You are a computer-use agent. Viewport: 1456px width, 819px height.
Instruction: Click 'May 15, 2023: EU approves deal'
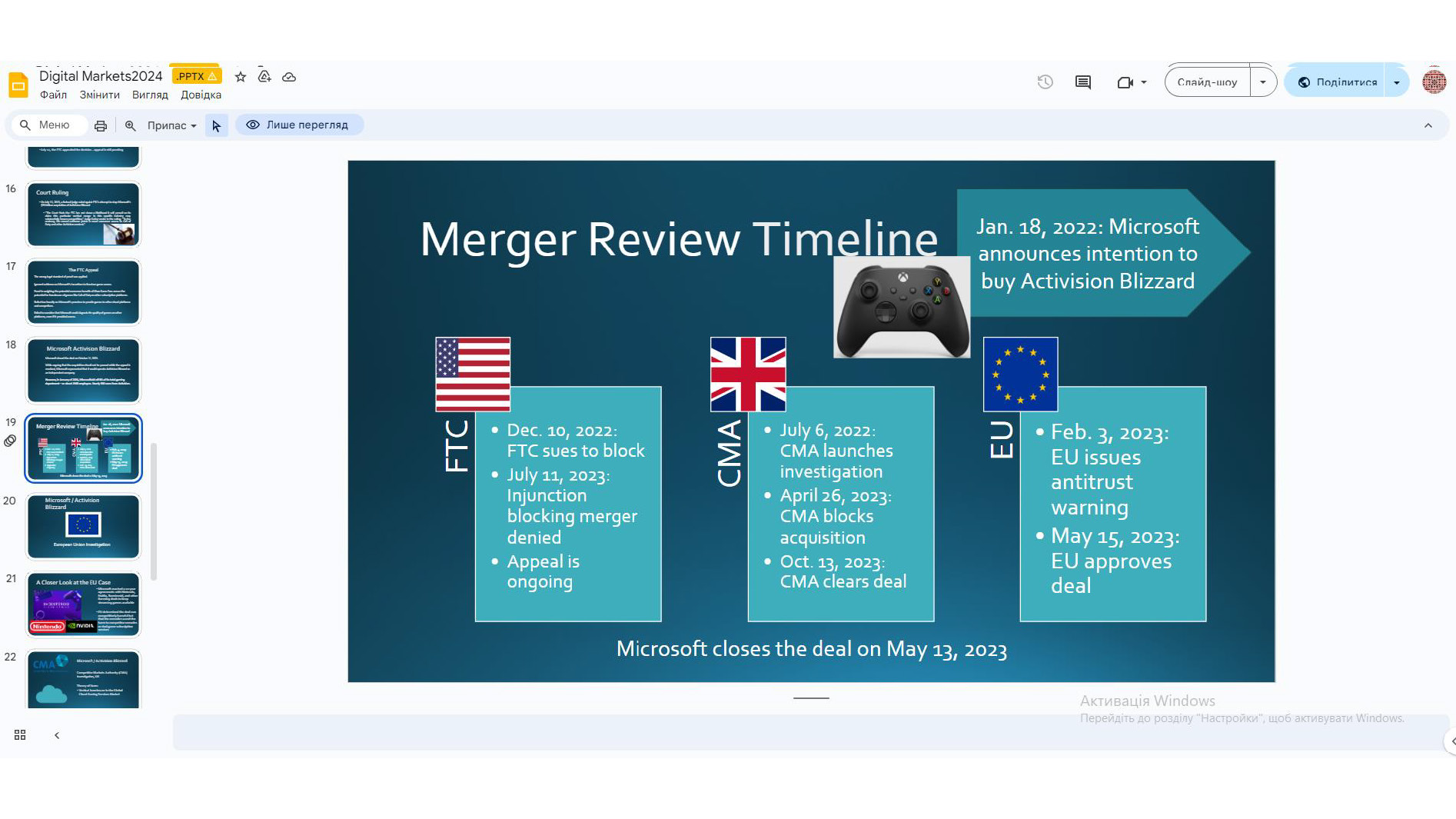(x=1115, y=561)
